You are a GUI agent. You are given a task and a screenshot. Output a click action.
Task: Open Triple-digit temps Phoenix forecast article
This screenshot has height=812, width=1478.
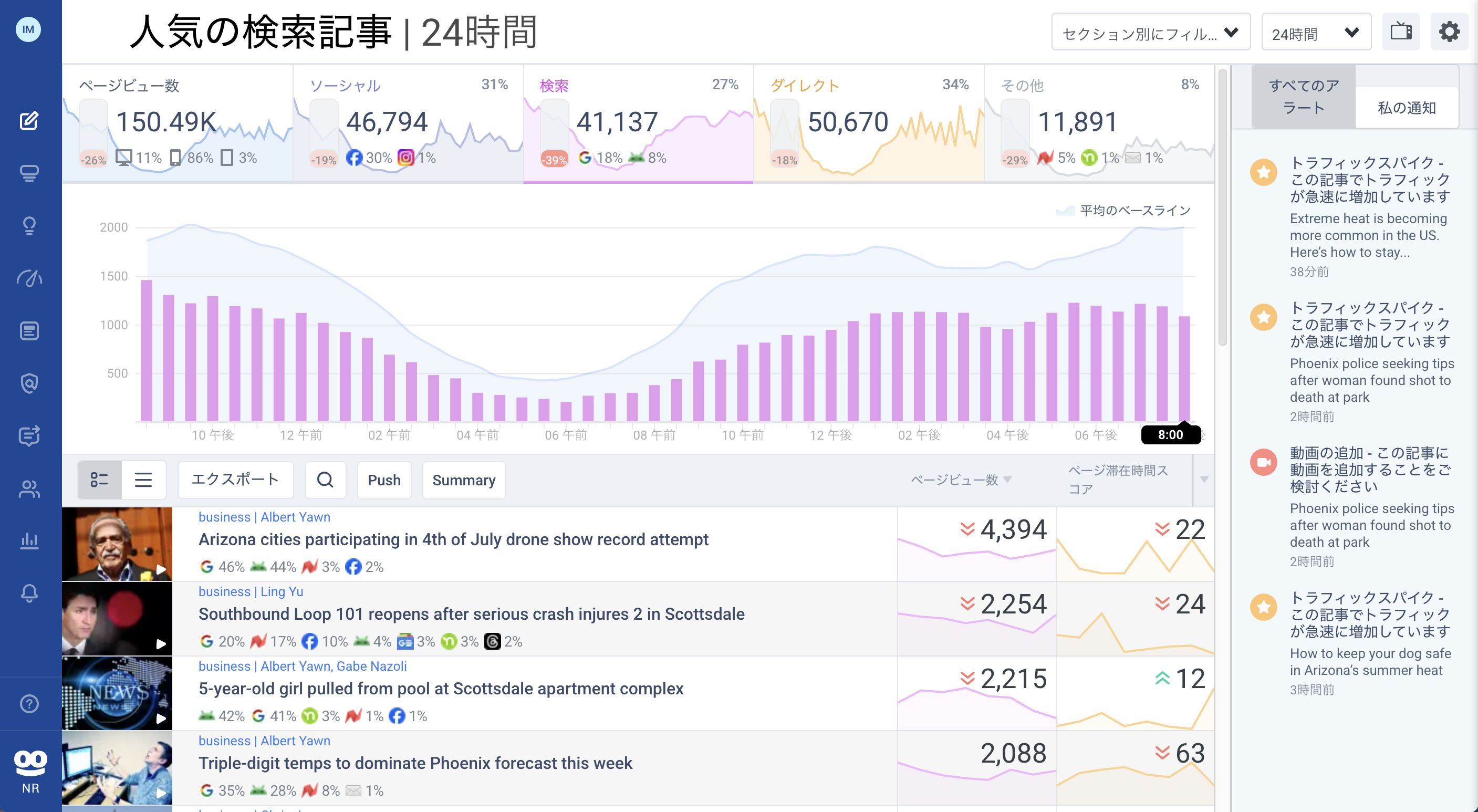tap(415, 763)
